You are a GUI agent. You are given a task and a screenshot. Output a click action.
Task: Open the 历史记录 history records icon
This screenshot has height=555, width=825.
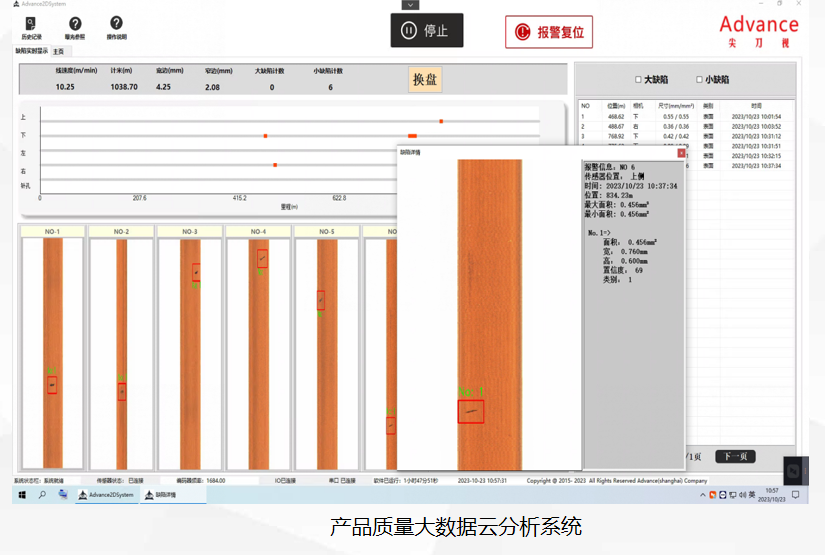[x=31, y=28]
